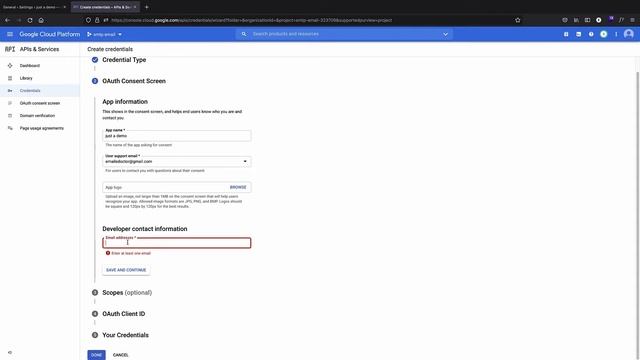This screenshot has height=360, width=640.
Task: Click the gift icon in header
Action: [x=566, y=34]
